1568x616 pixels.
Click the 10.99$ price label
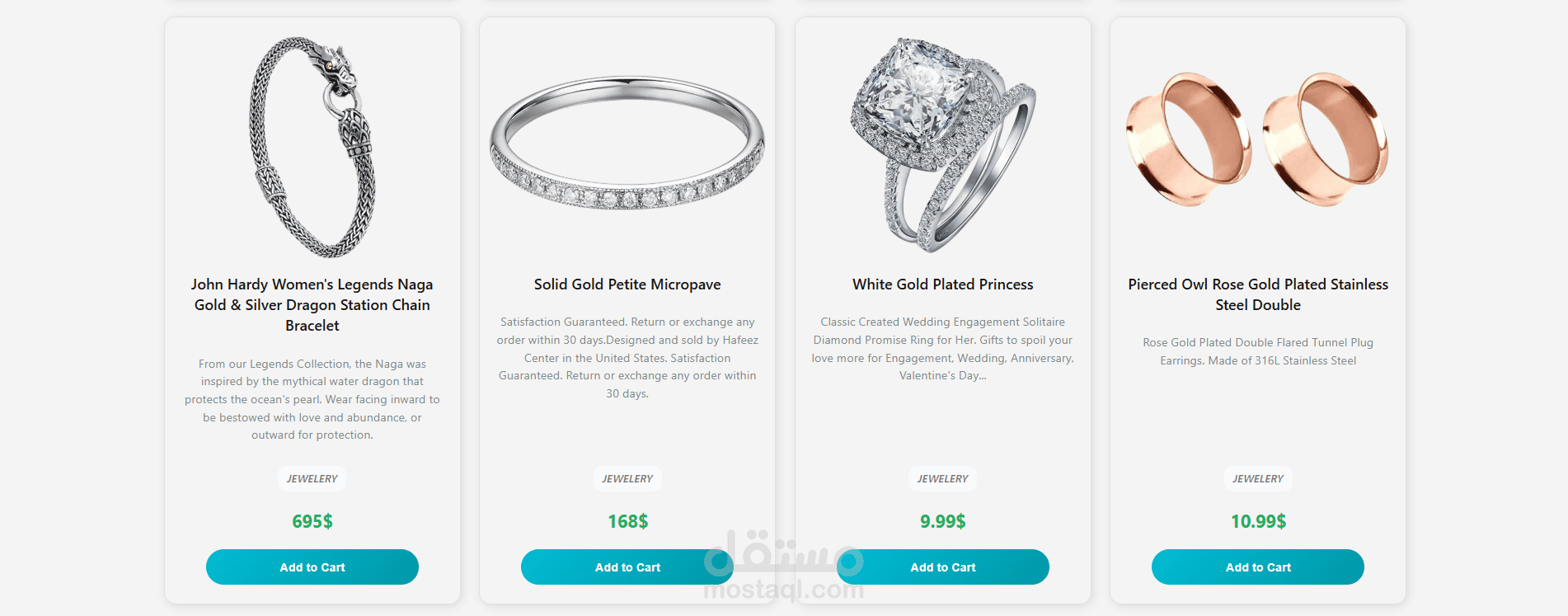[x=1258, y=521]
